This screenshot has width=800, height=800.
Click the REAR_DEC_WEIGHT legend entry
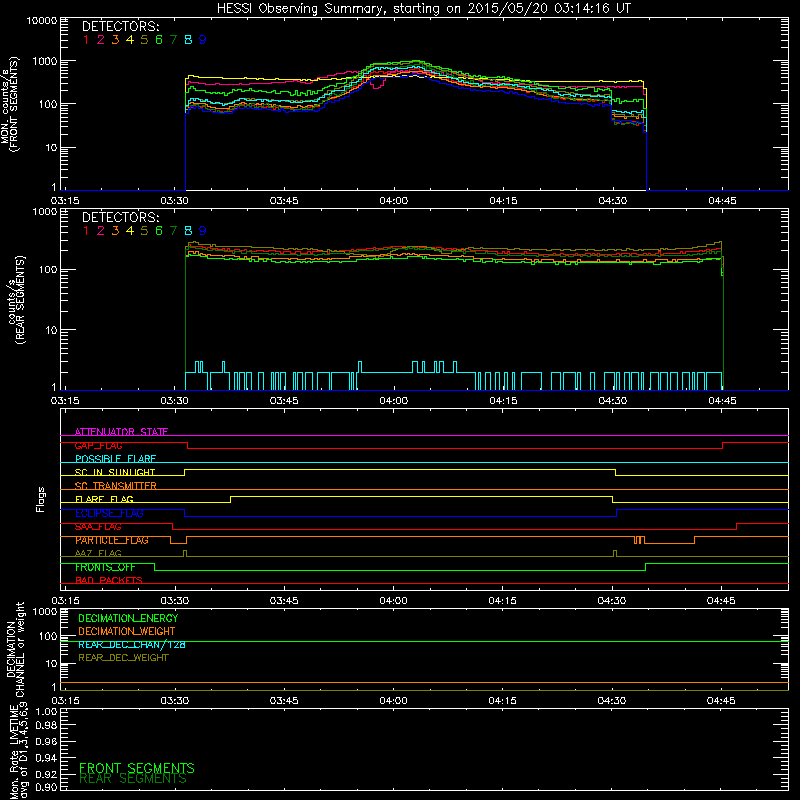pos(123,658)
